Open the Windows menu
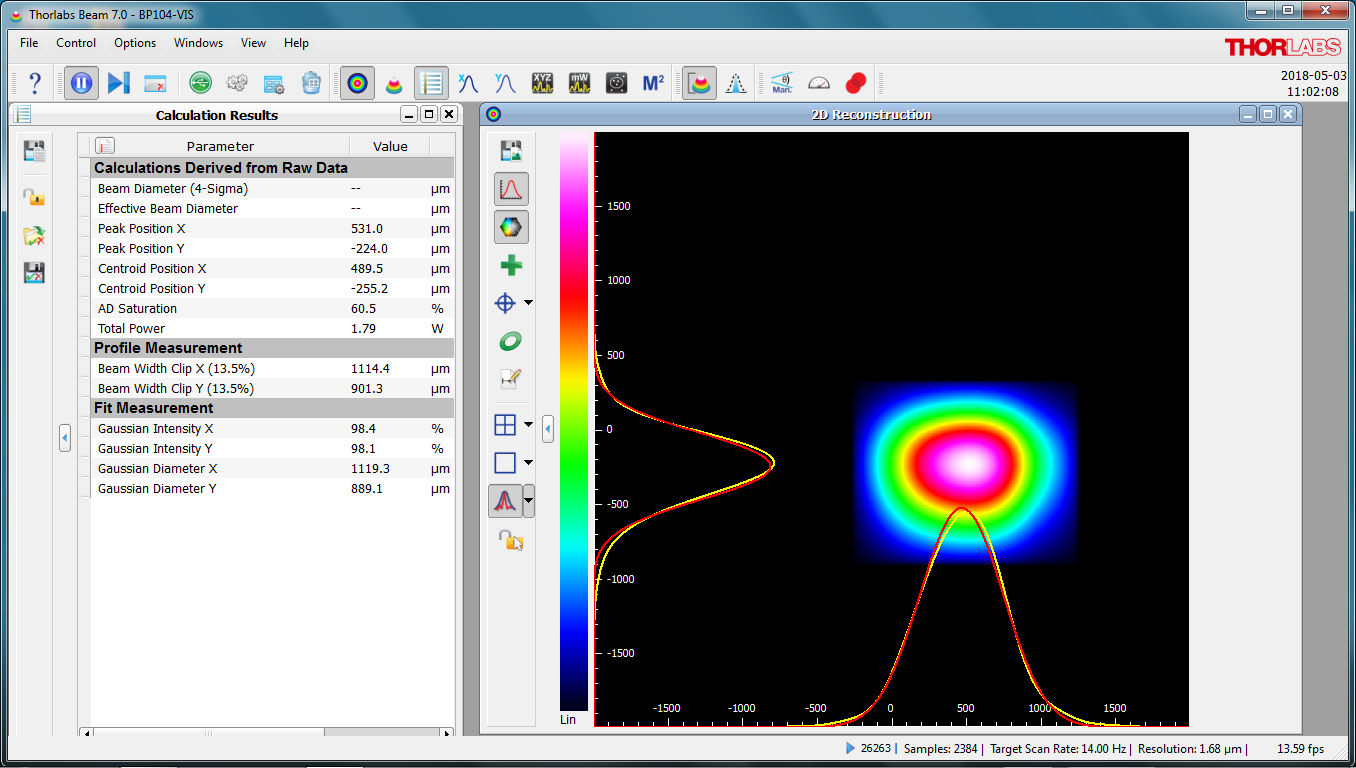 198,43
